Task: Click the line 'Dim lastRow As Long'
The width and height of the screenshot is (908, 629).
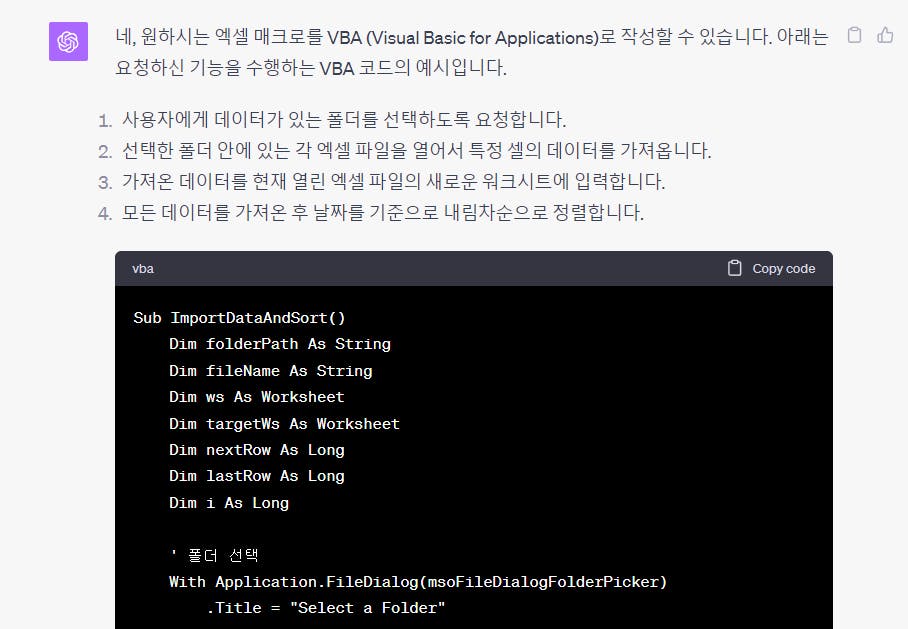Action: (257, 476)
